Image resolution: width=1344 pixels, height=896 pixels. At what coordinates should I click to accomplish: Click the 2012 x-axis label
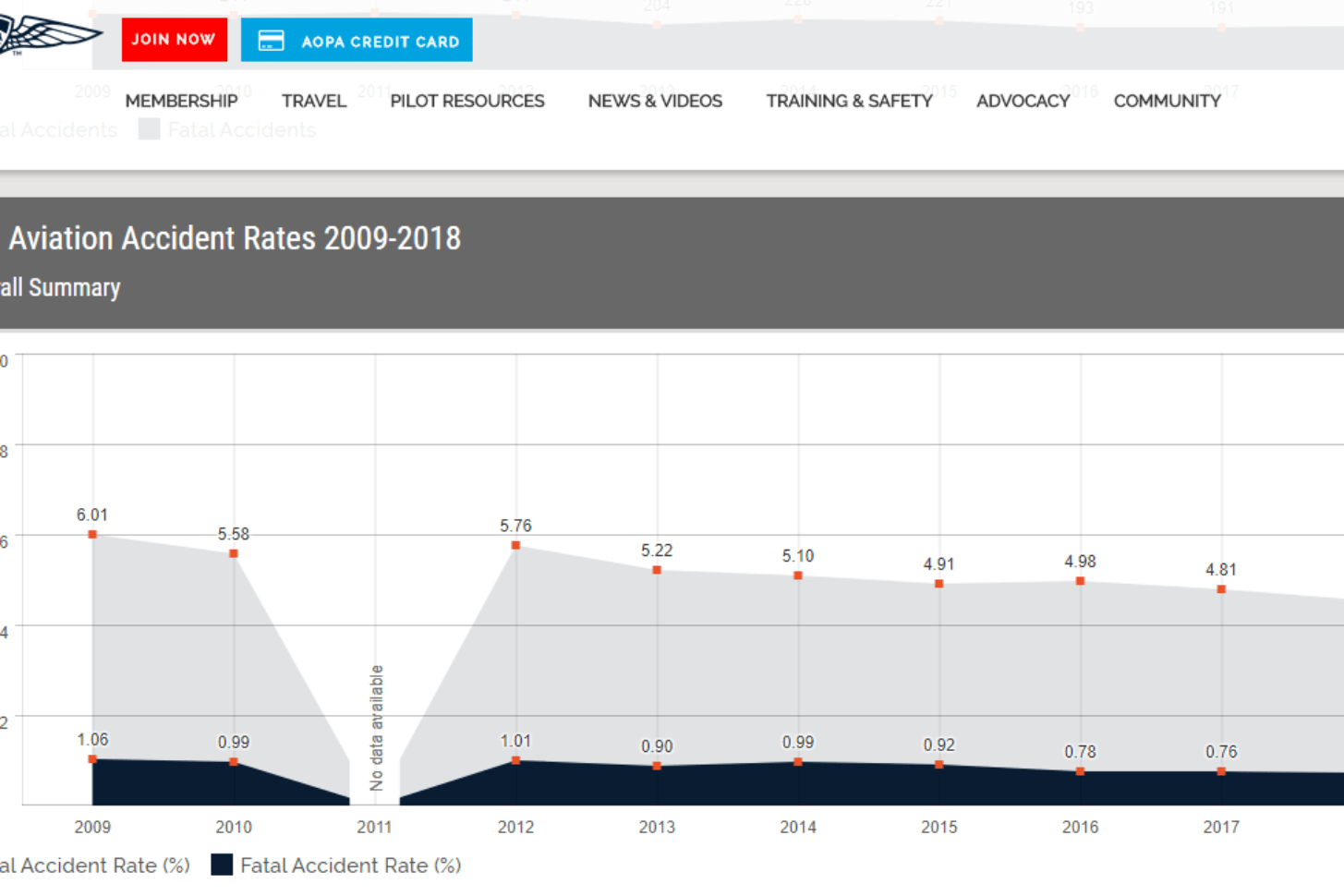pyautogui.click(x=515, y=827)
